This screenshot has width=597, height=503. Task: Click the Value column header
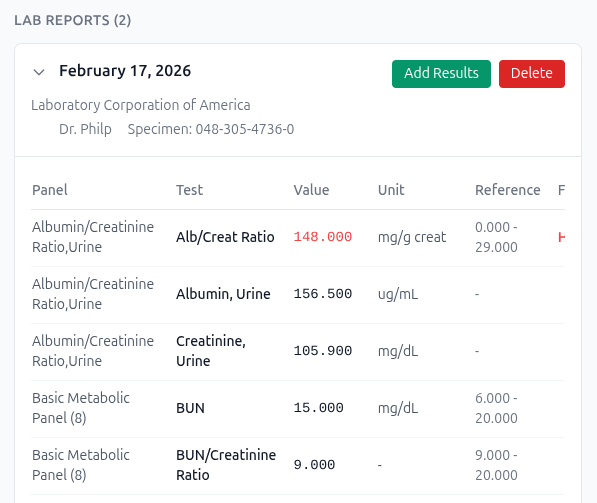[x=311, y=190]
